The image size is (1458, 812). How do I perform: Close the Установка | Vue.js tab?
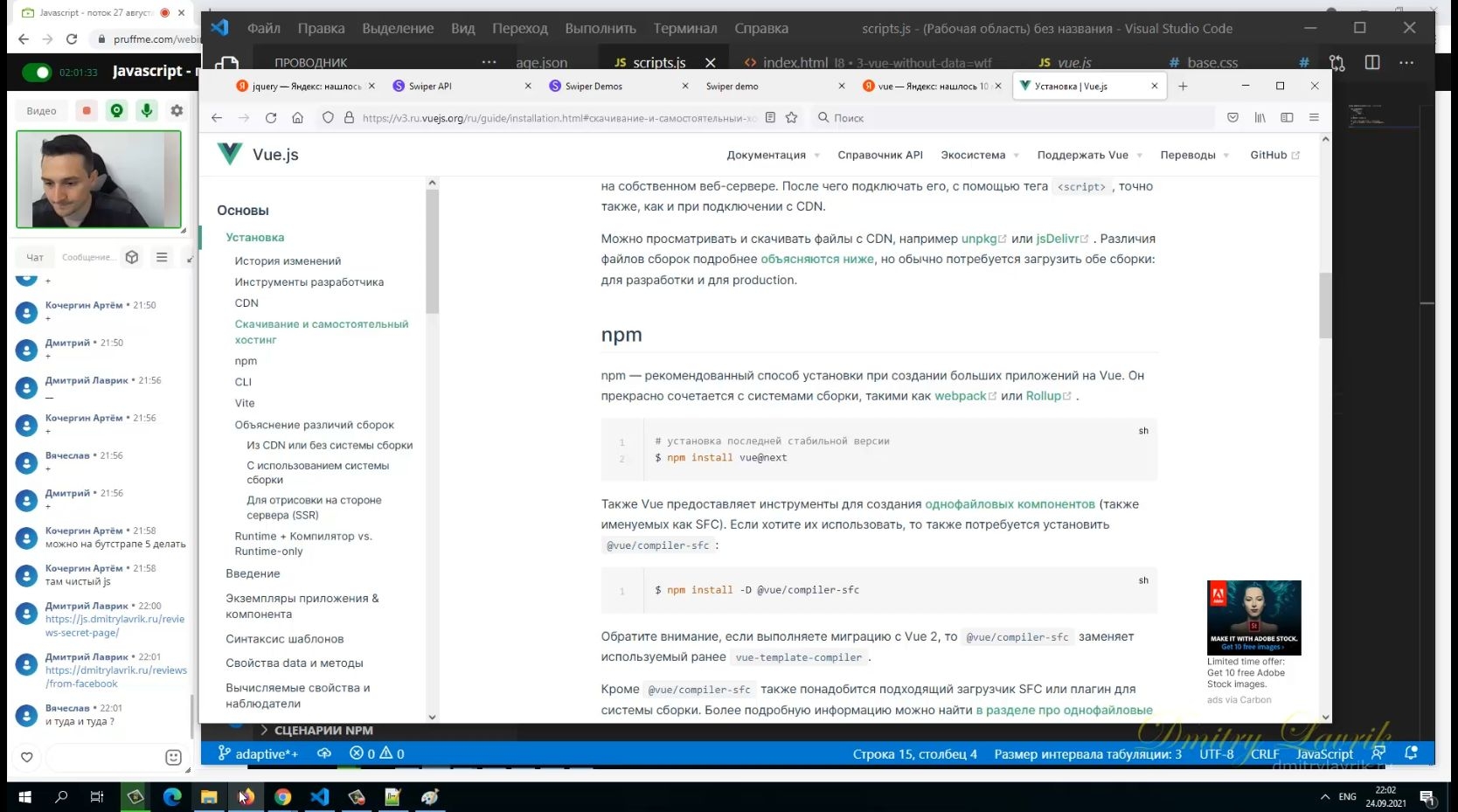(x=1155, y=87)
